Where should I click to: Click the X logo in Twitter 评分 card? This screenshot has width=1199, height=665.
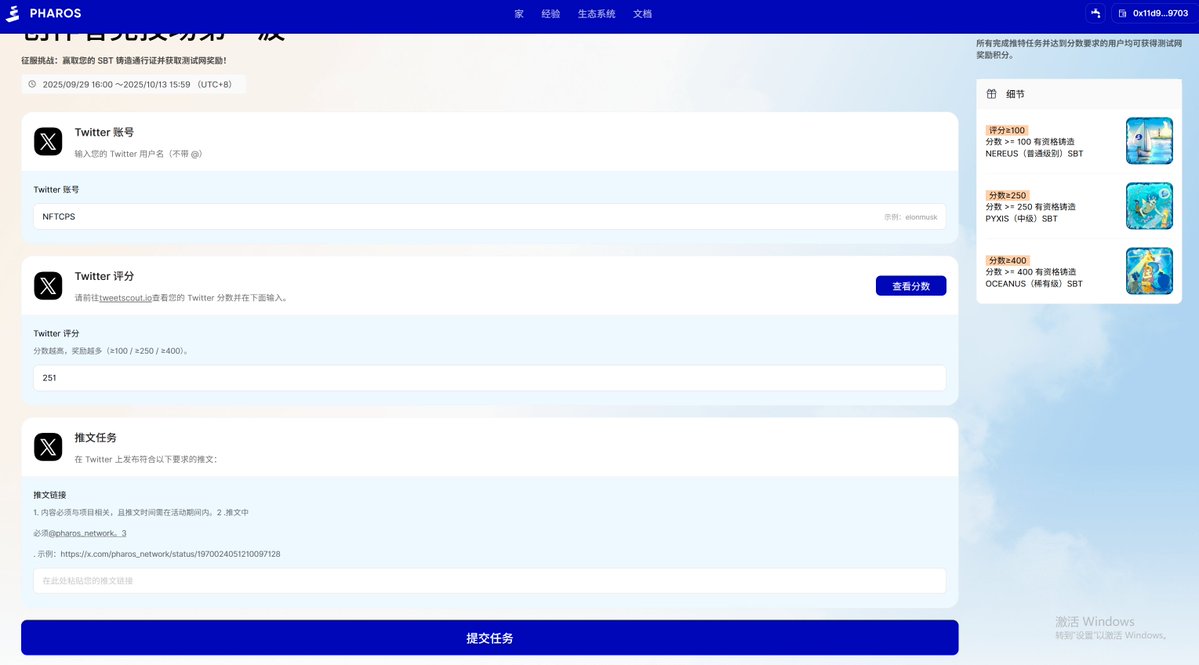(48, 286)
